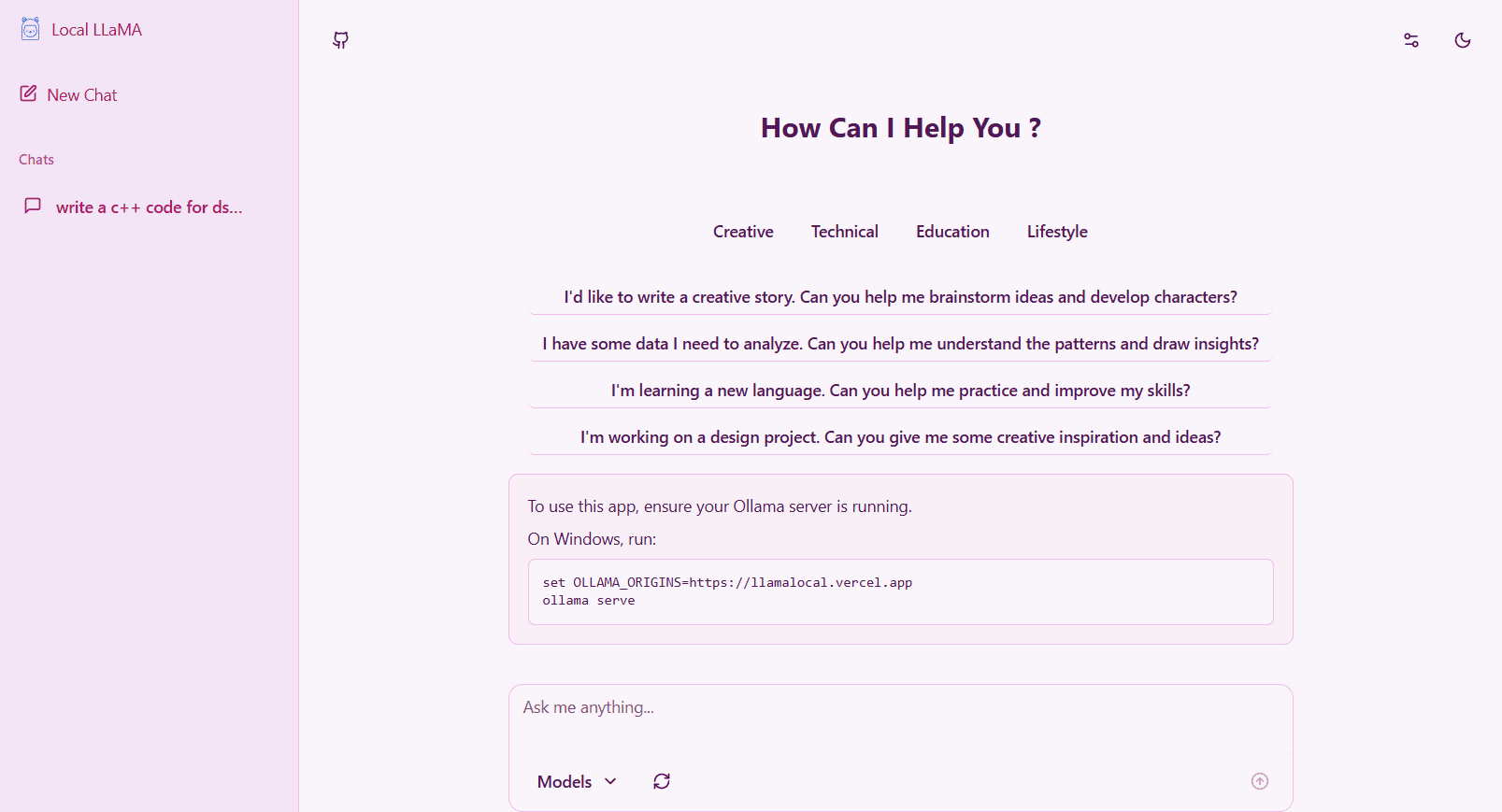The image size is (1502, 812).
Task: Select the creative story brainstorm prompt
Action: click(x=901, y=297)
